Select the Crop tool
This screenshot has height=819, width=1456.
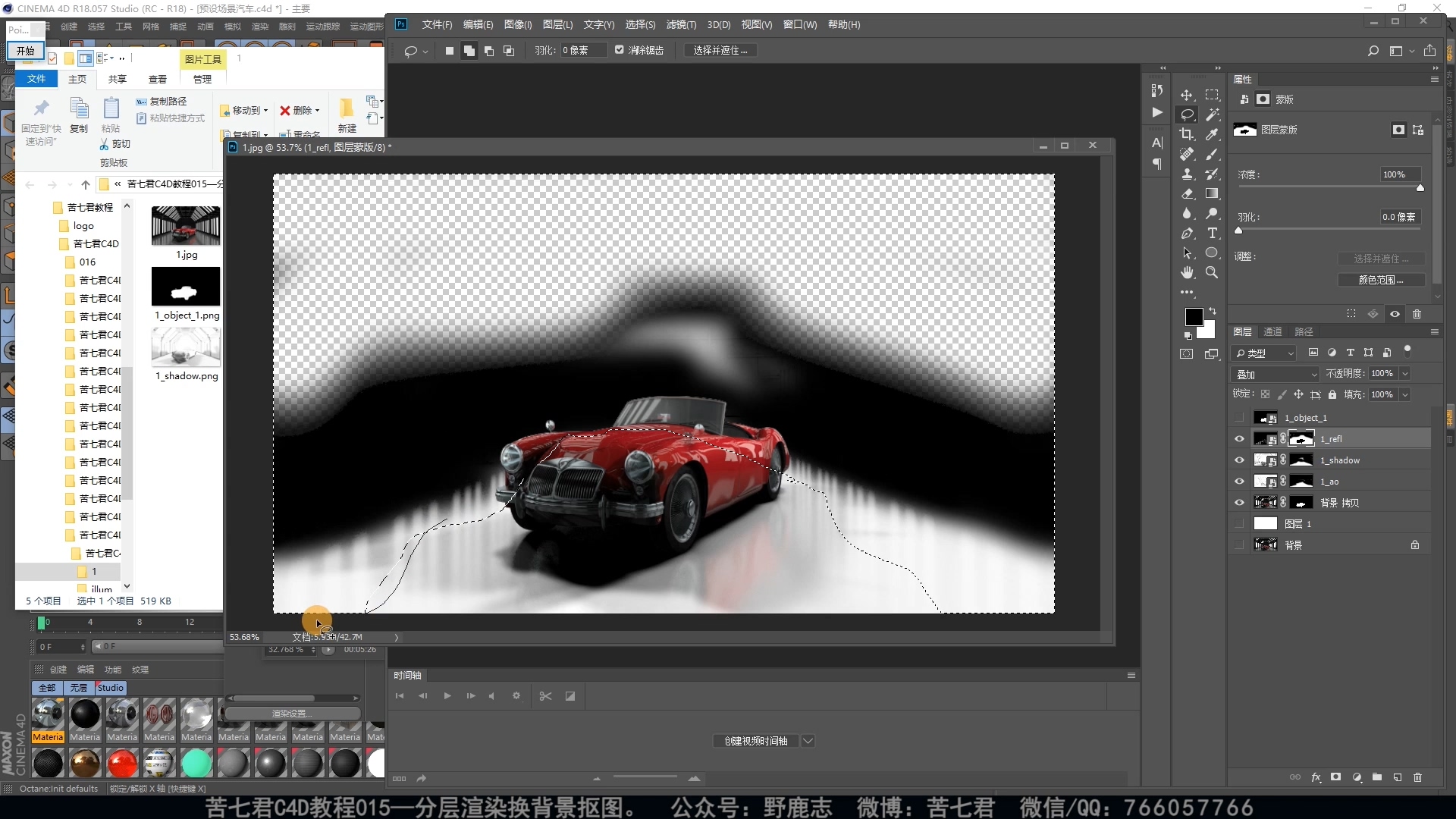point(1187,135)
